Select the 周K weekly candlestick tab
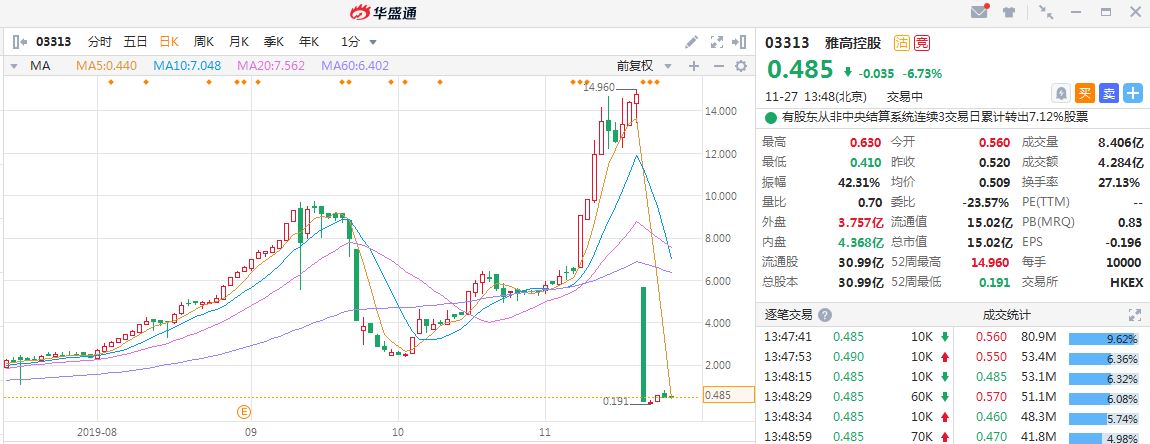 204,42
